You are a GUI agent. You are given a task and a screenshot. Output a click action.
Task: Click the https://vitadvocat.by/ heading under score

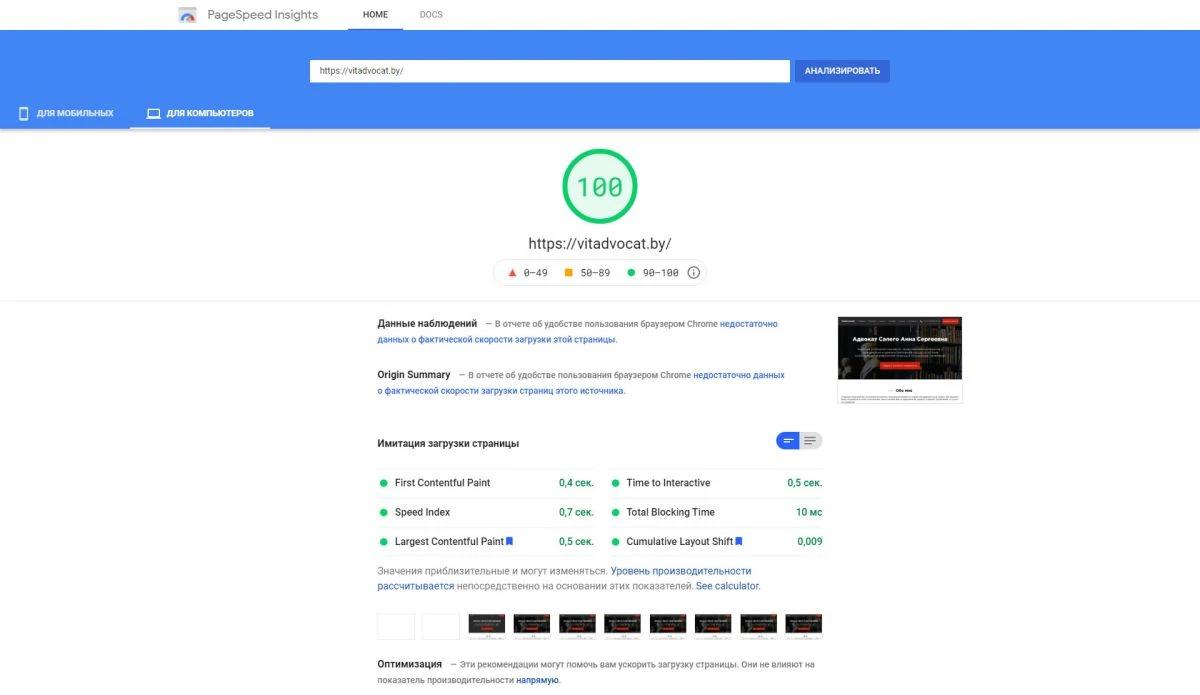coord(600,244)
